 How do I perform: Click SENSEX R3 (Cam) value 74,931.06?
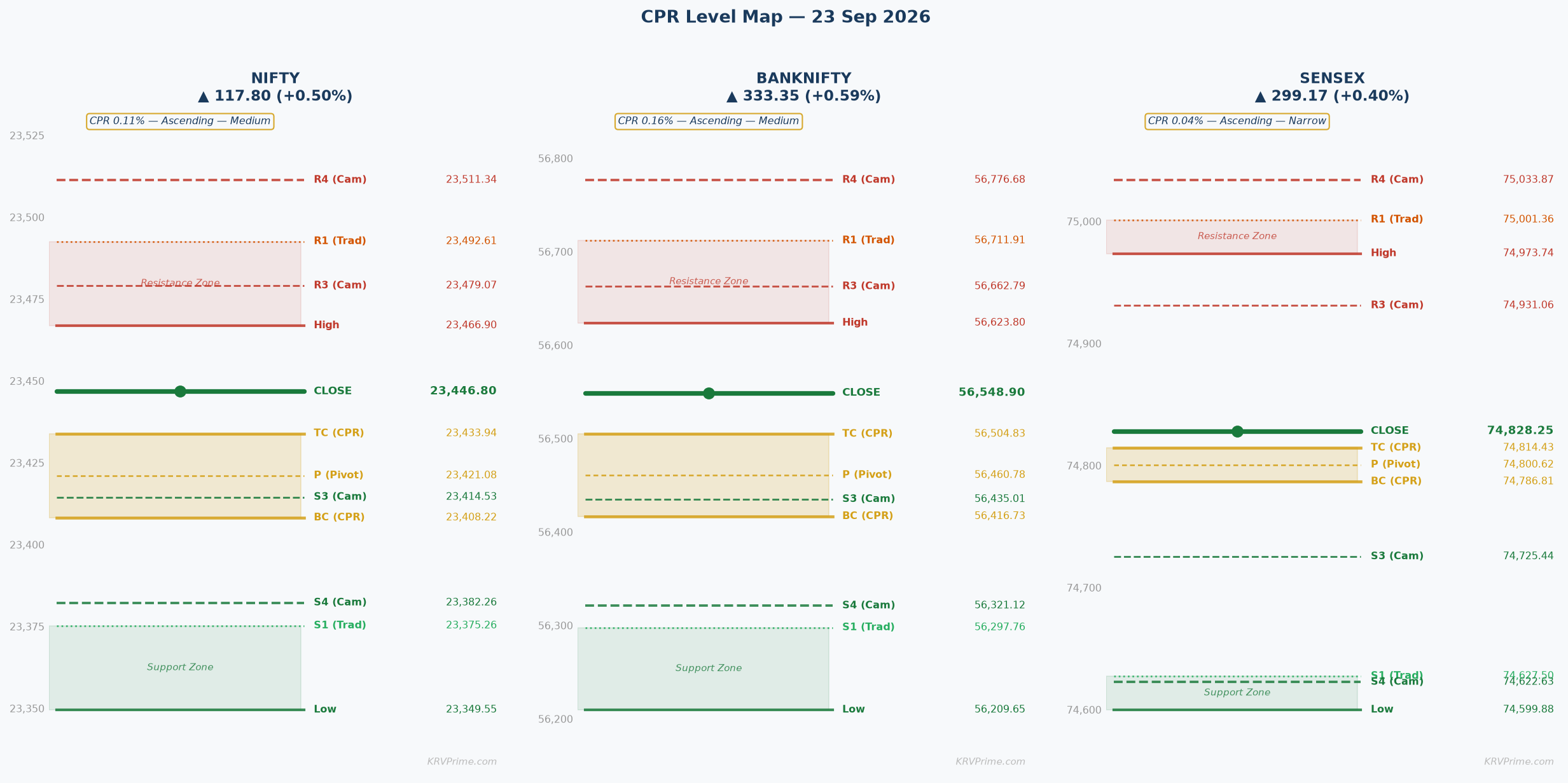pyautogui.click(x=1529, y=305)
